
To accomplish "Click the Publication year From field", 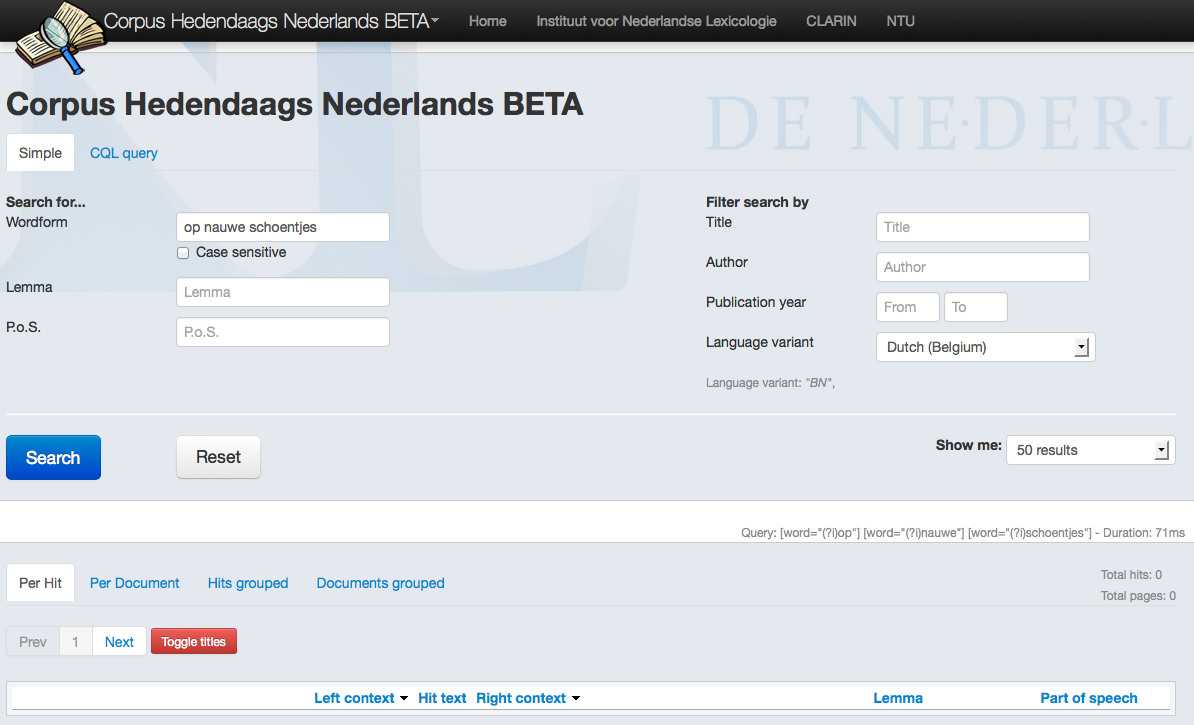I will 908,307.
